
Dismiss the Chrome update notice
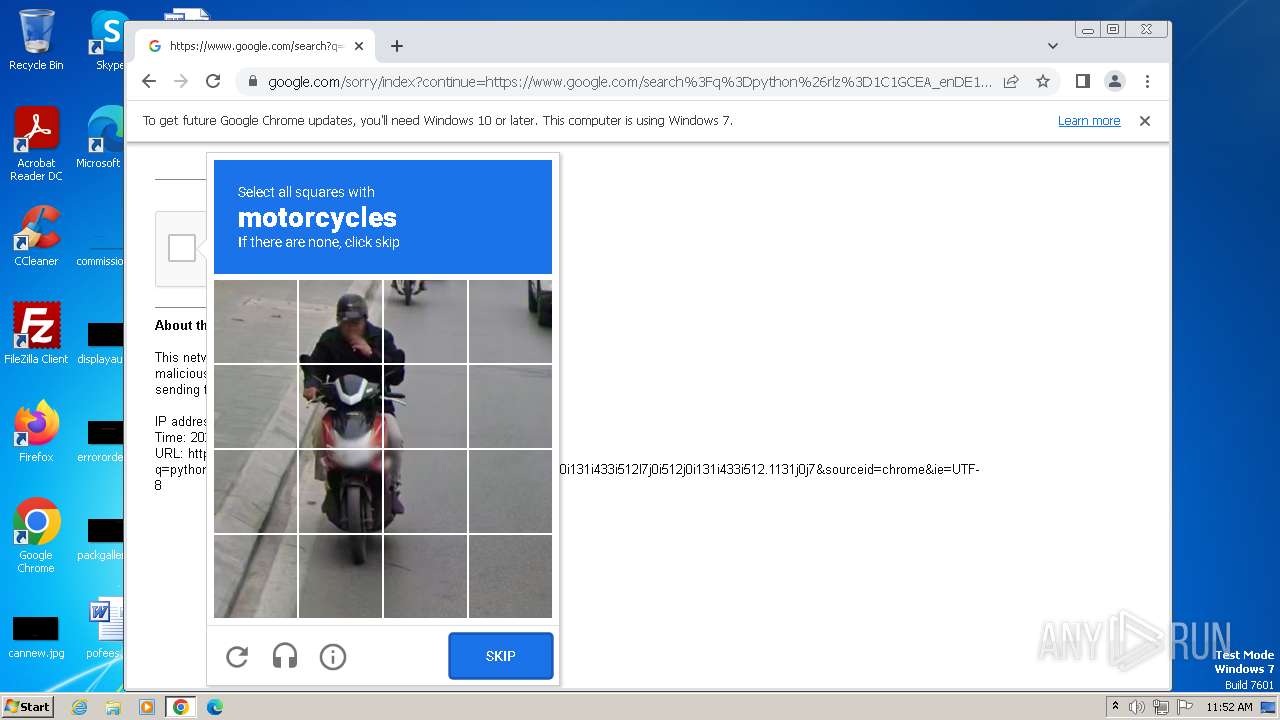coord(1145,121)
